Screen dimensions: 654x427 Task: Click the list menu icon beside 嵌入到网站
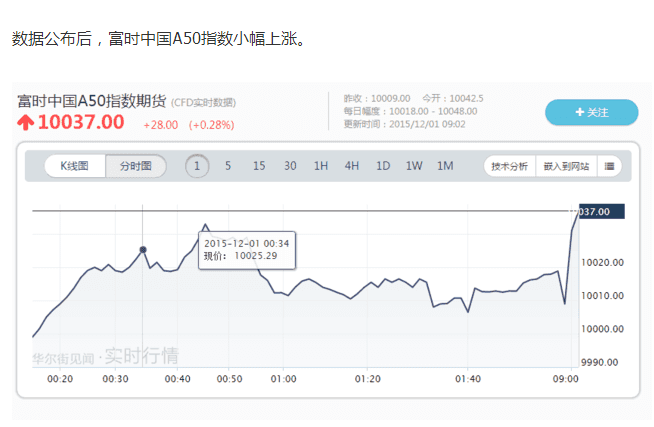(609, 166)
